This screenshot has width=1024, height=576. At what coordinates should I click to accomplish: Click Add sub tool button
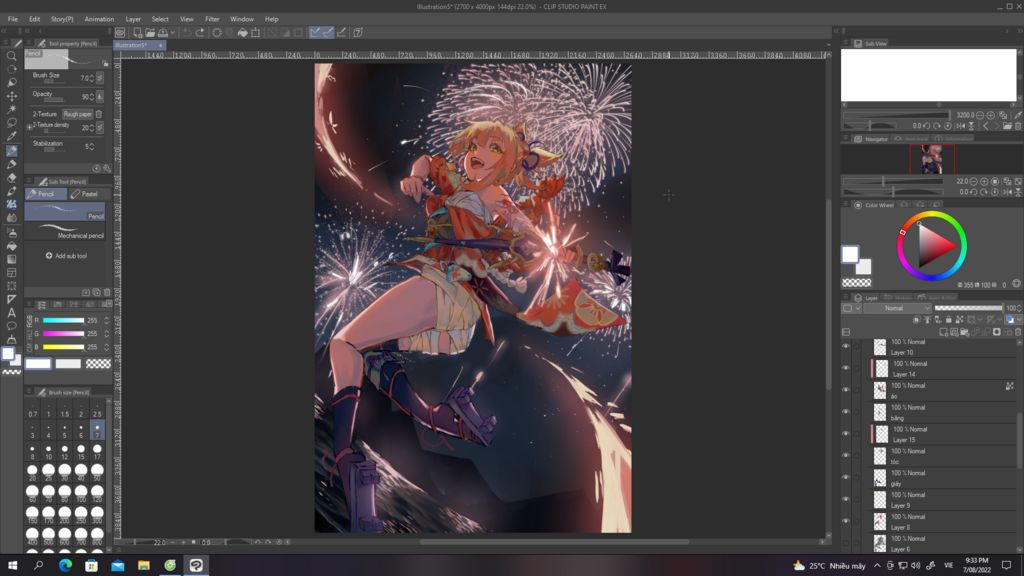(x=66, y=256)
